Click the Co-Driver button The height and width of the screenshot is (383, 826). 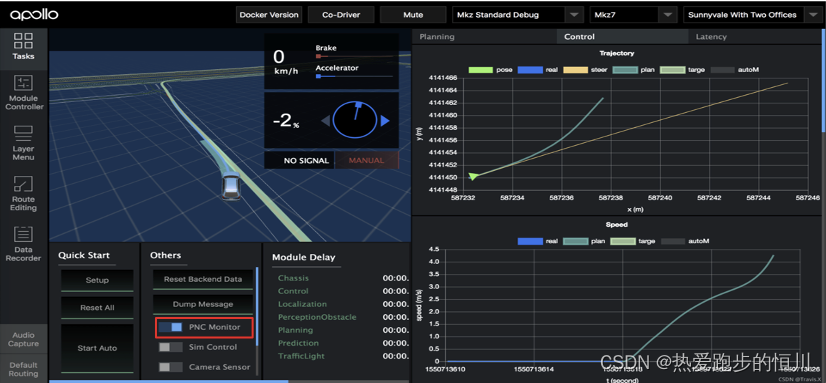(x=341, y=15)
